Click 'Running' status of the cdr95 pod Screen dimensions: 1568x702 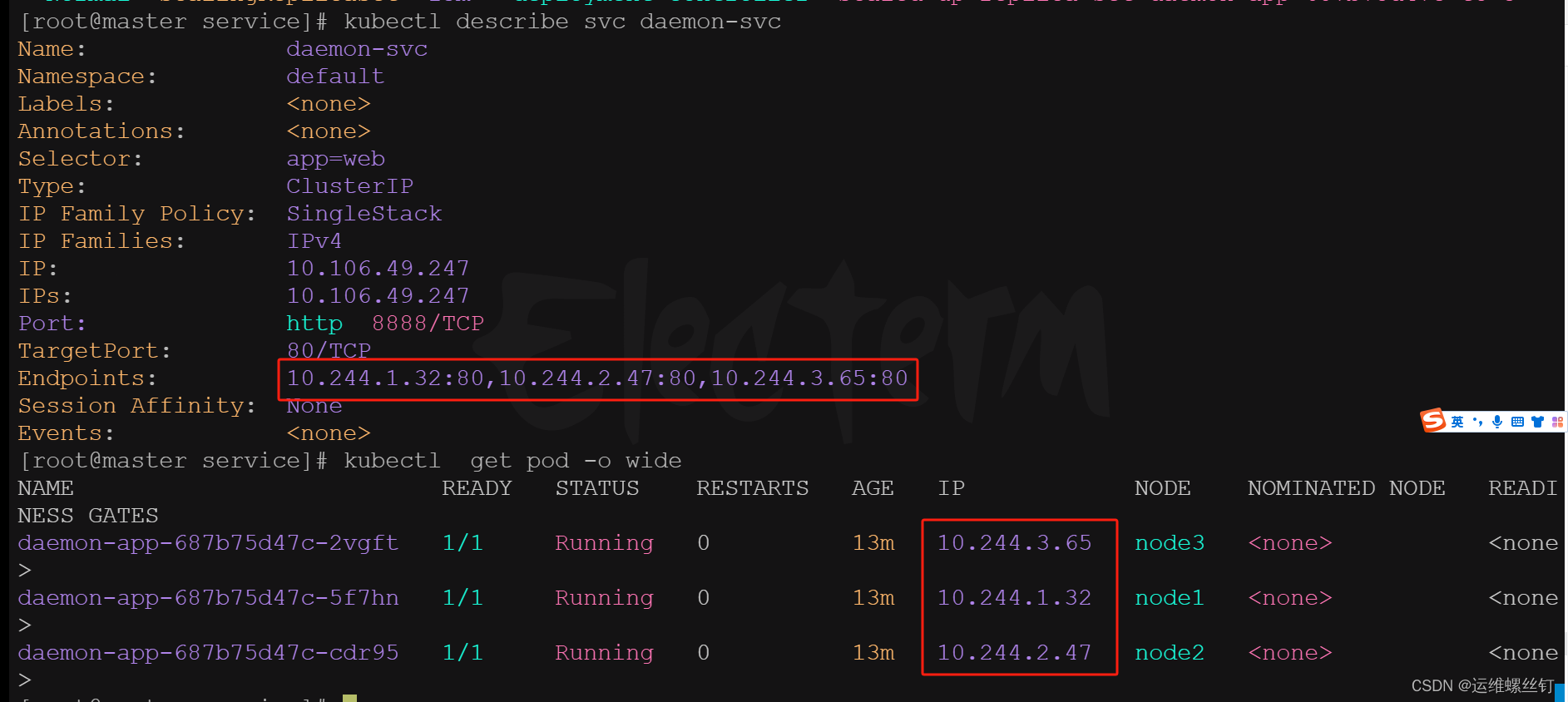604,653
